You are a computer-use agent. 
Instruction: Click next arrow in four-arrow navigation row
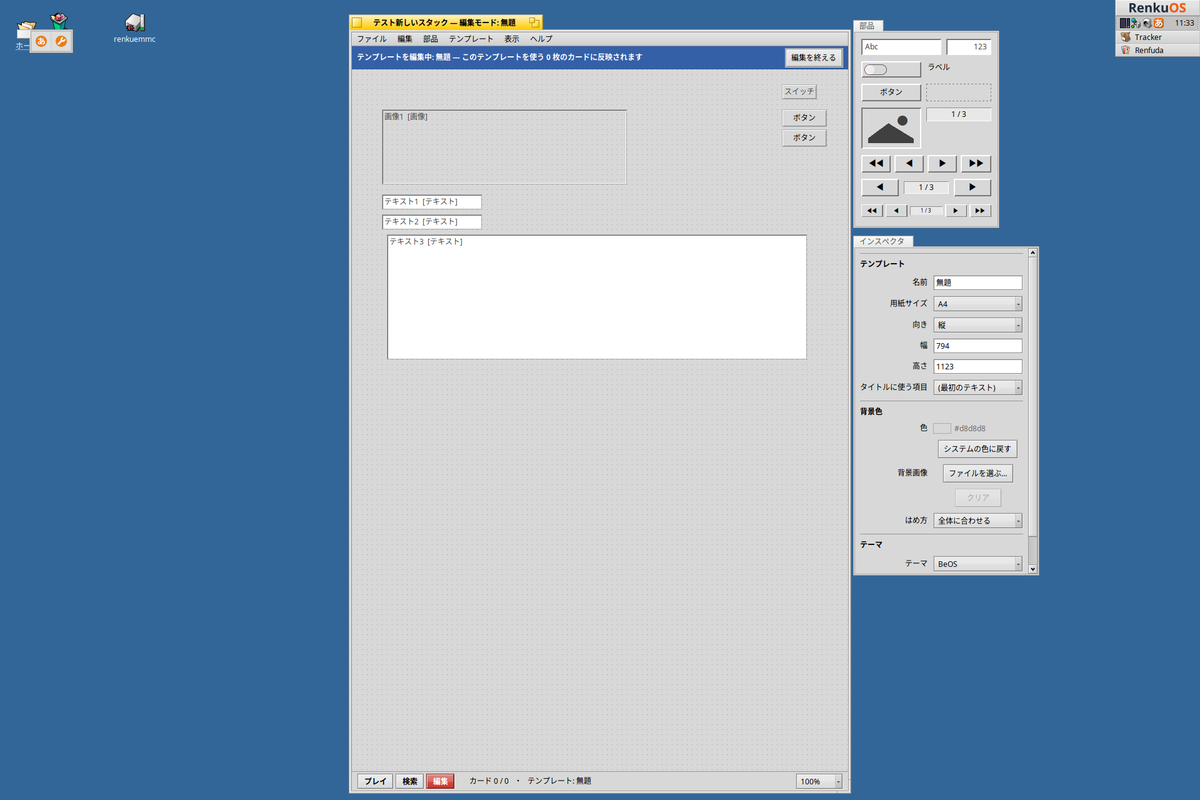(x=942, y=163)
